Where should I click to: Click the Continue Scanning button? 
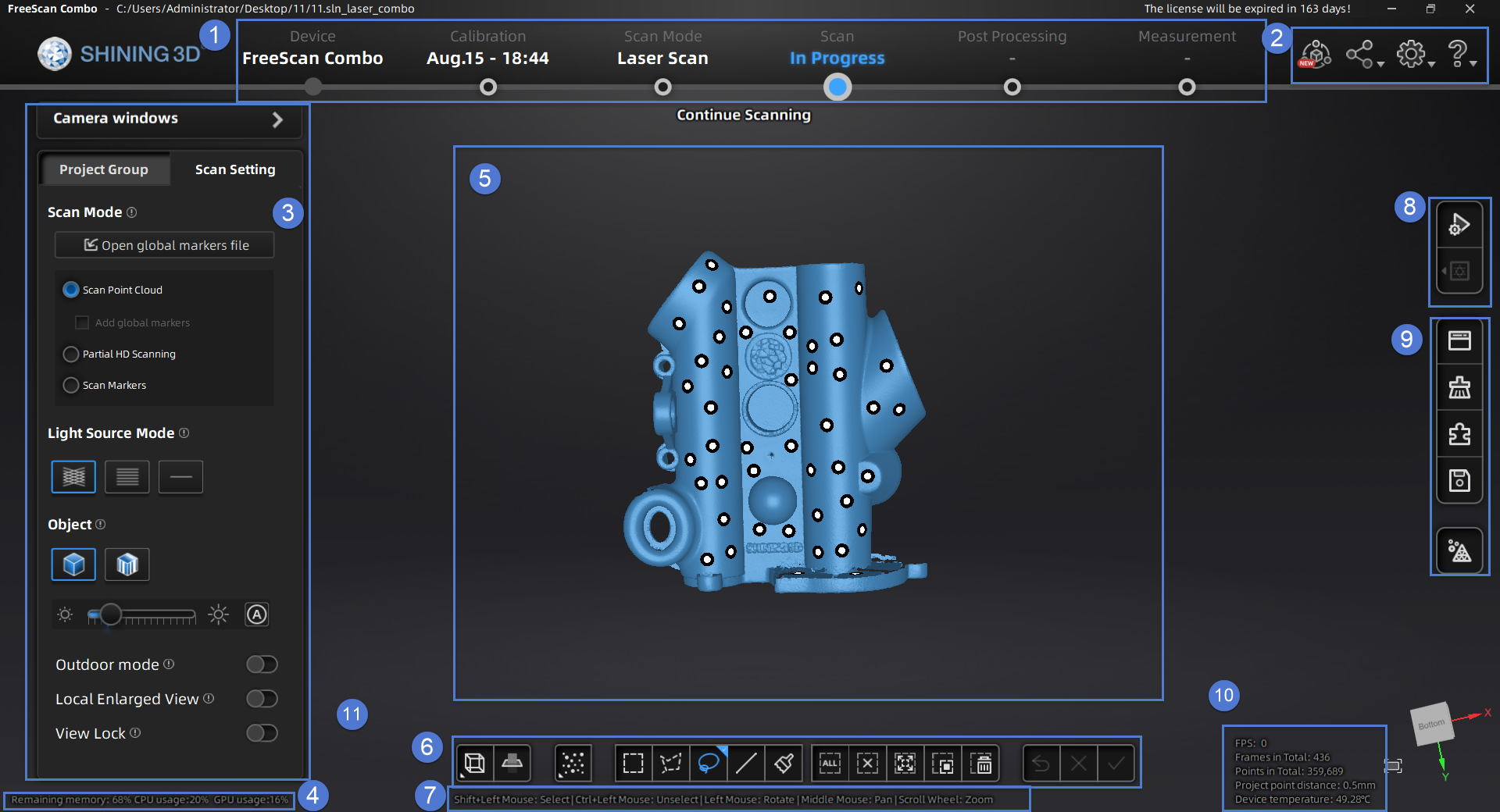[743, 115]
